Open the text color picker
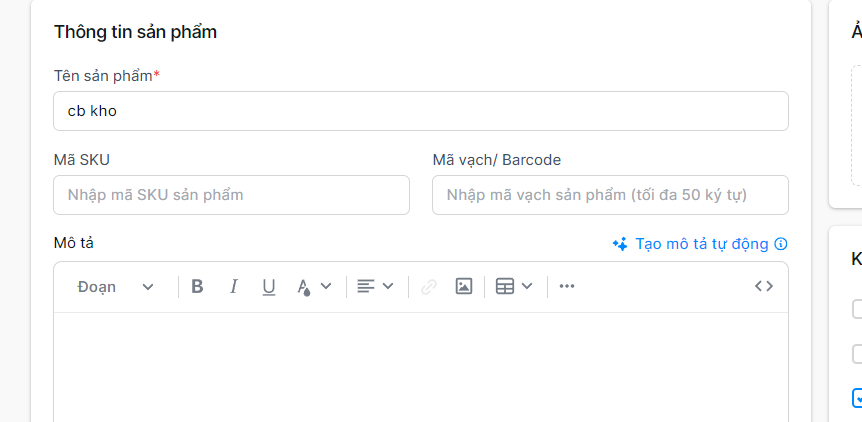Screen dimensions: 862x422 (313, 287)
